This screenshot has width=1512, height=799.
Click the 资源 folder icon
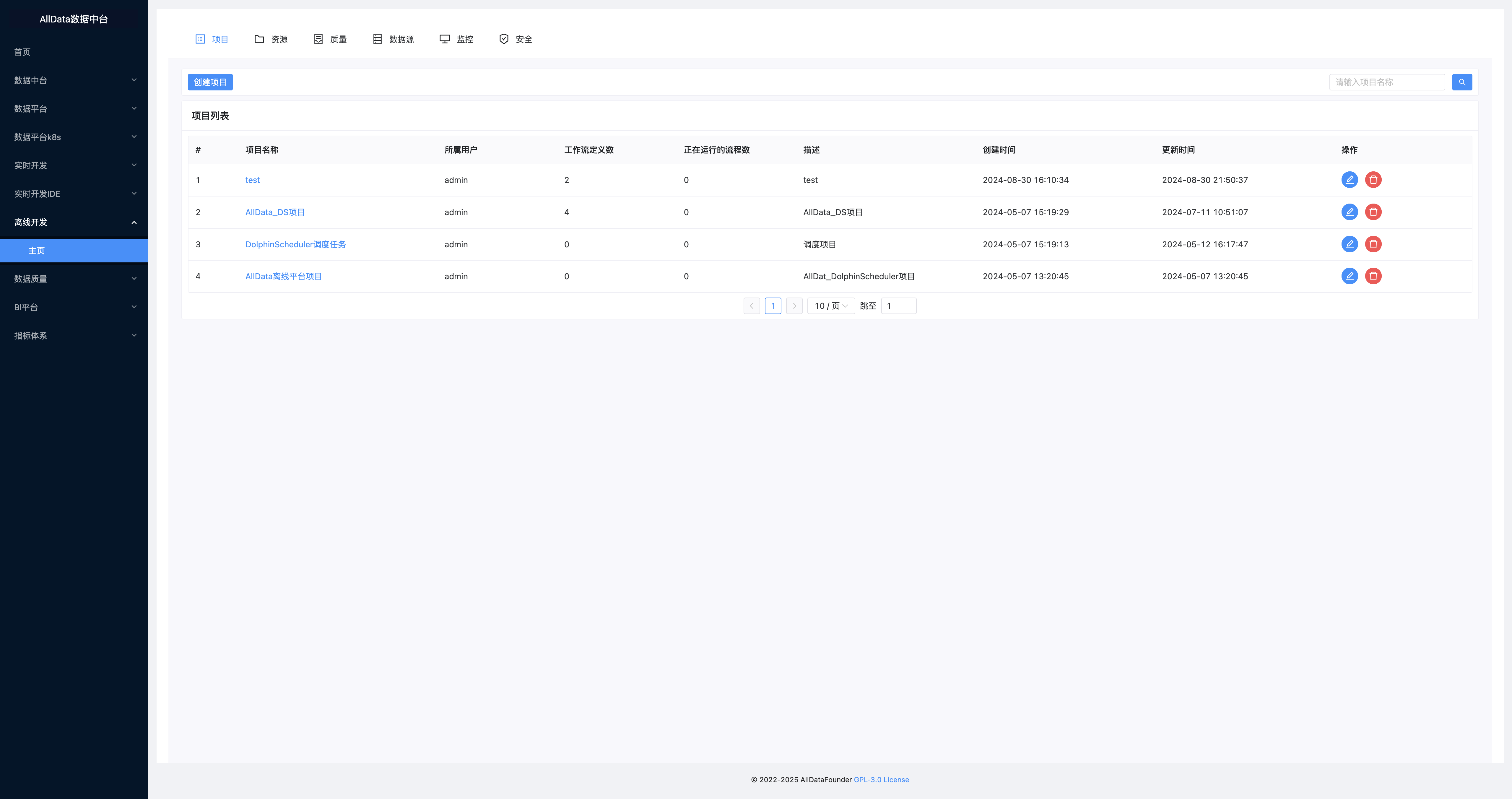tap(259, 39)
